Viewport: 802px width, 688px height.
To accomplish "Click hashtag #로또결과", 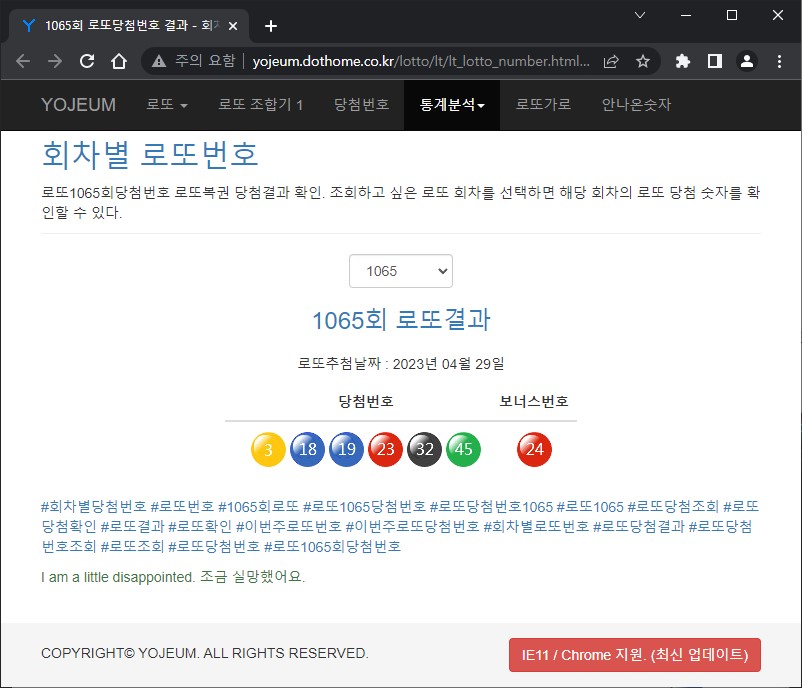I will [132, 526].
